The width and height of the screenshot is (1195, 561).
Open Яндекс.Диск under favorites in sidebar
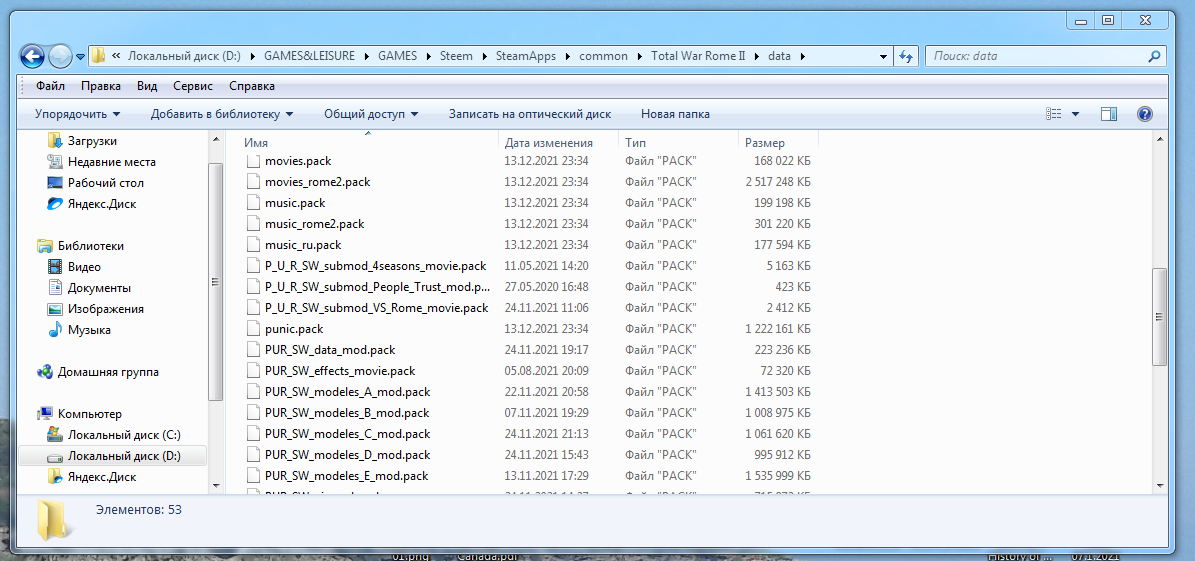point(101,204)
